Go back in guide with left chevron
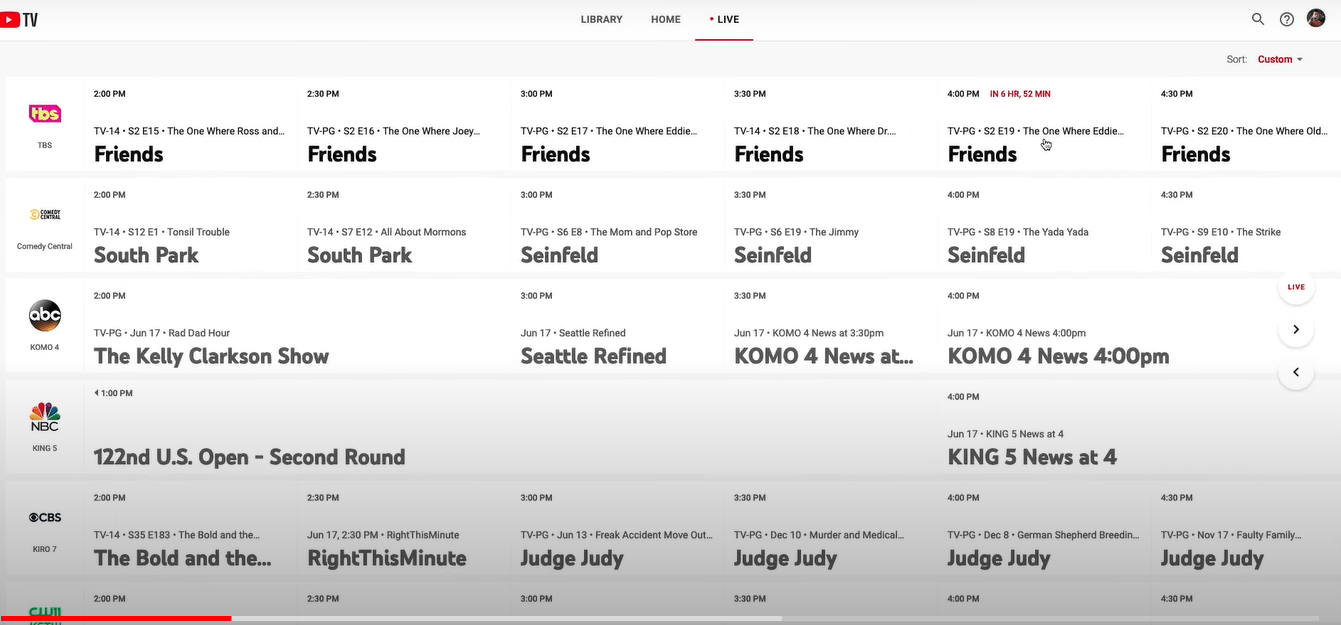 point(1296,372)
